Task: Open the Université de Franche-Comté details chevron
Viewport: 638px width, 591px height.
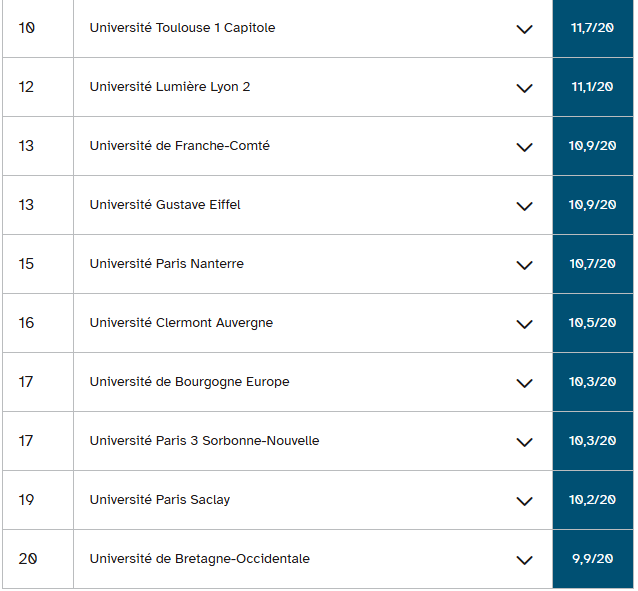Action: pos(524,147)
